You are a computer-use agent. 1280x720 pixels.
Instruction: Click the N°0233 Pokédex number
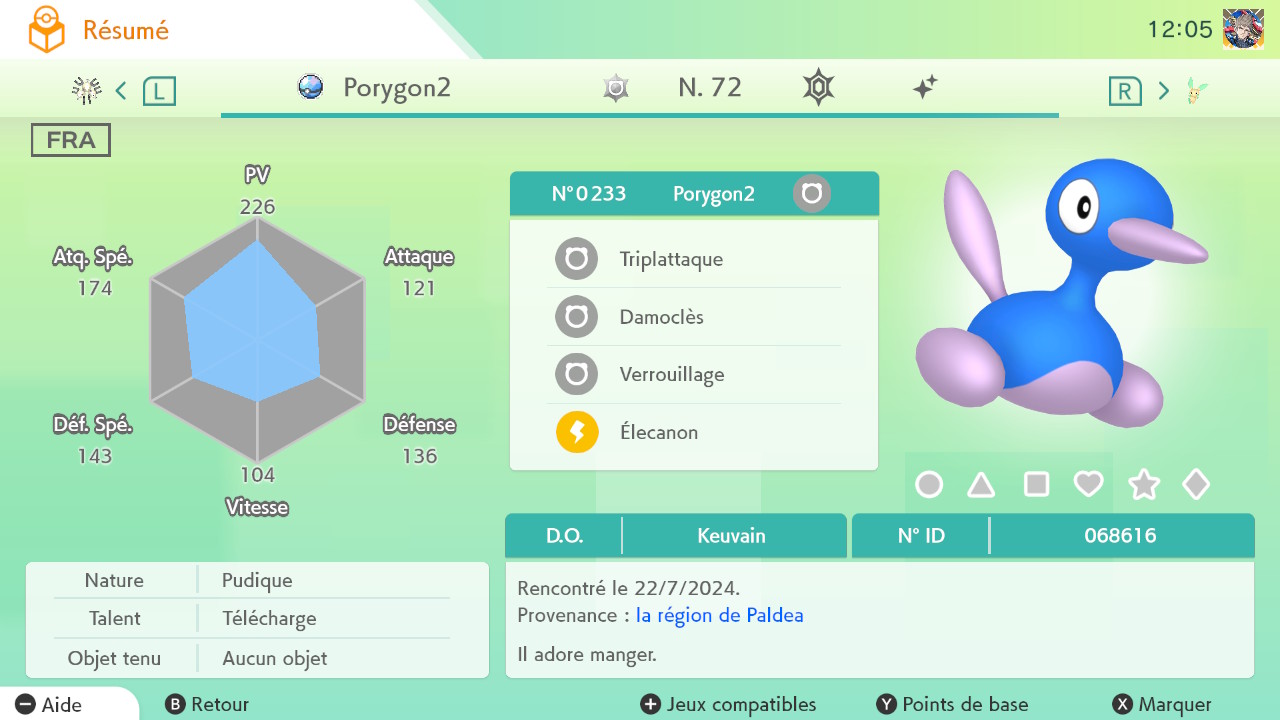click(x=589, y=194)
